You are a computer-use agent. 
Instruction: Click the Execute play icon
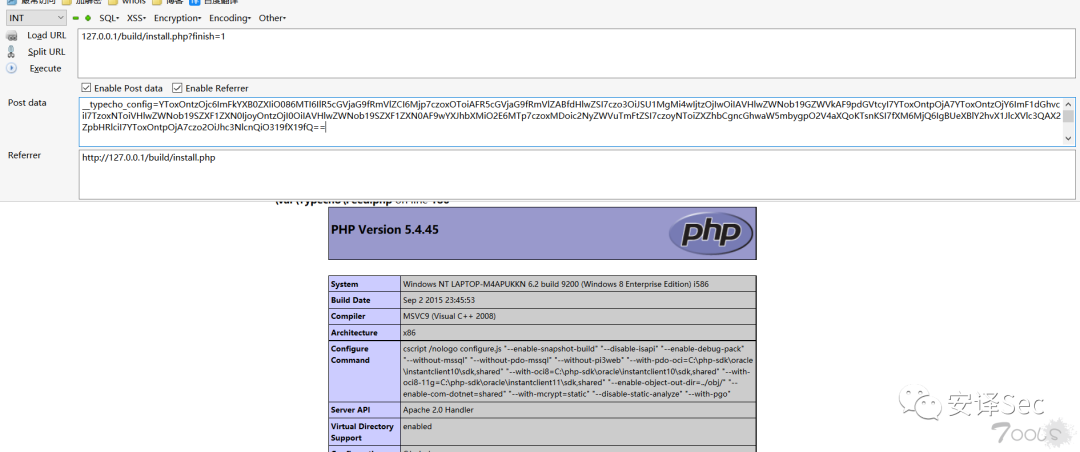tap(11, 68)
